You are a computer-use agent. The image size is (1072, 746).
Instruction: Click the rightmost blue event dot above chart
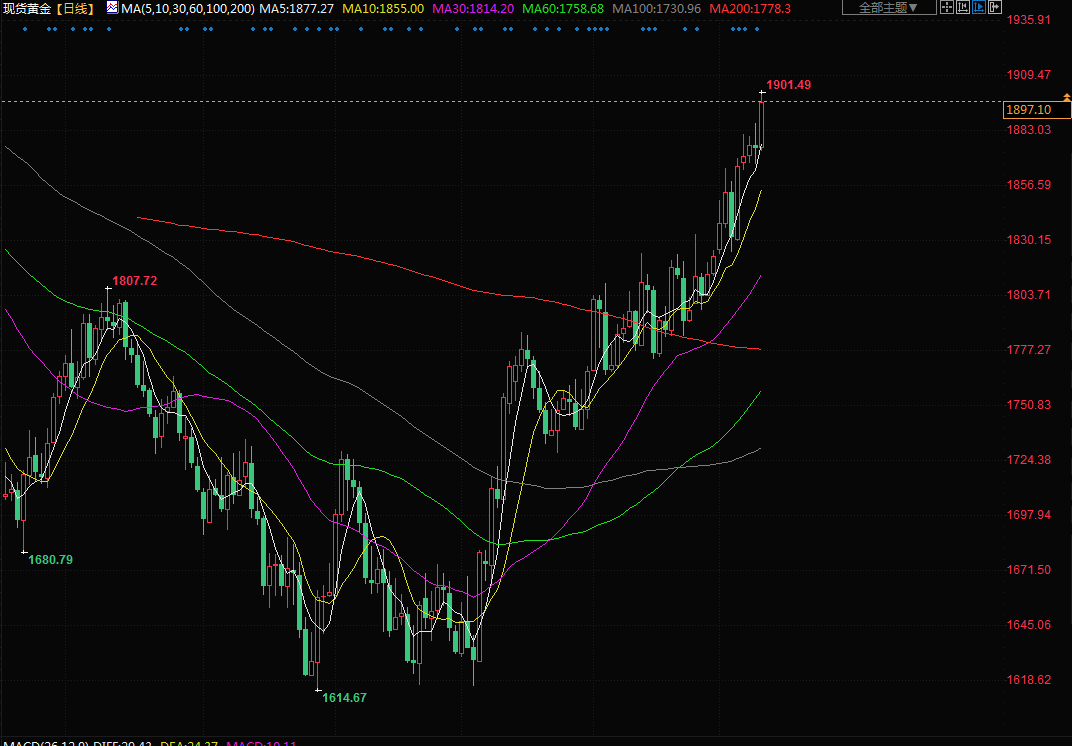tap(757, 29)
